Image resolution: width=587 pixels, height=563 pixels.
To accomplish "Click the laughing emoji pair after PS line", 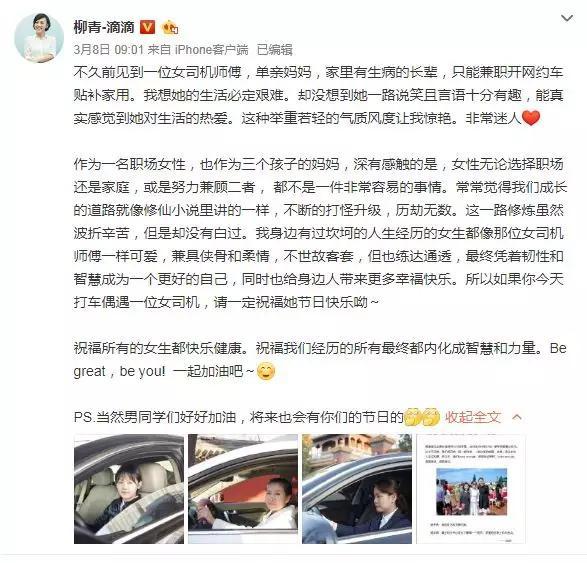I will 422,417.
